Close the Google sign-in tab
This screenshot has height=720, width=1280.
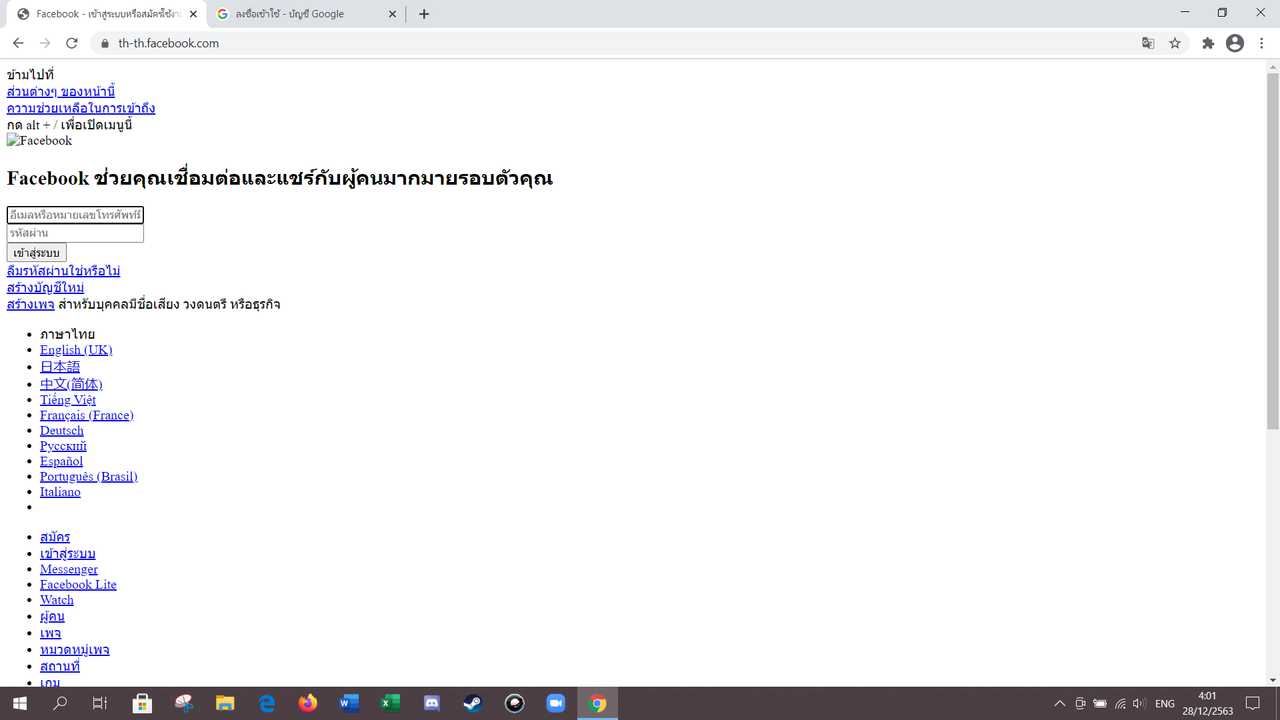point(393,14)
